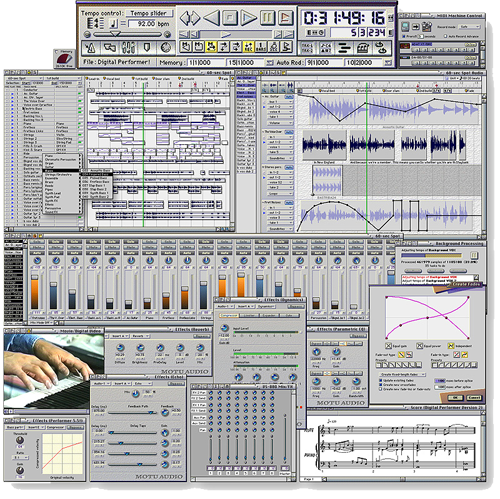Enable Create new fade-ins or fade-outs checkbox

click(381, 389)
